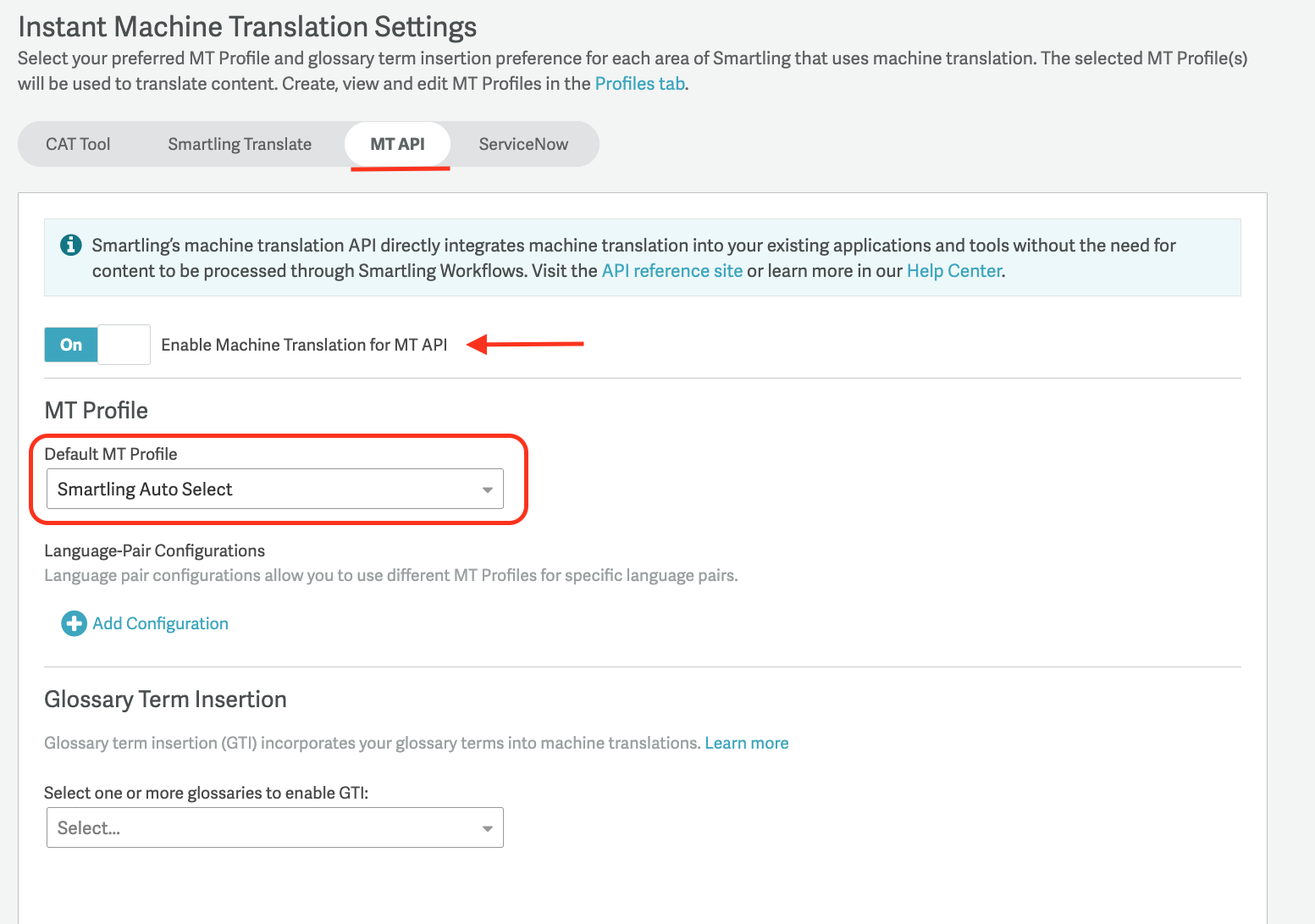This screenshot has width=1315, height=924.
Task: Open the glossaries Select... dropdown
Action: tap(274, 828)
